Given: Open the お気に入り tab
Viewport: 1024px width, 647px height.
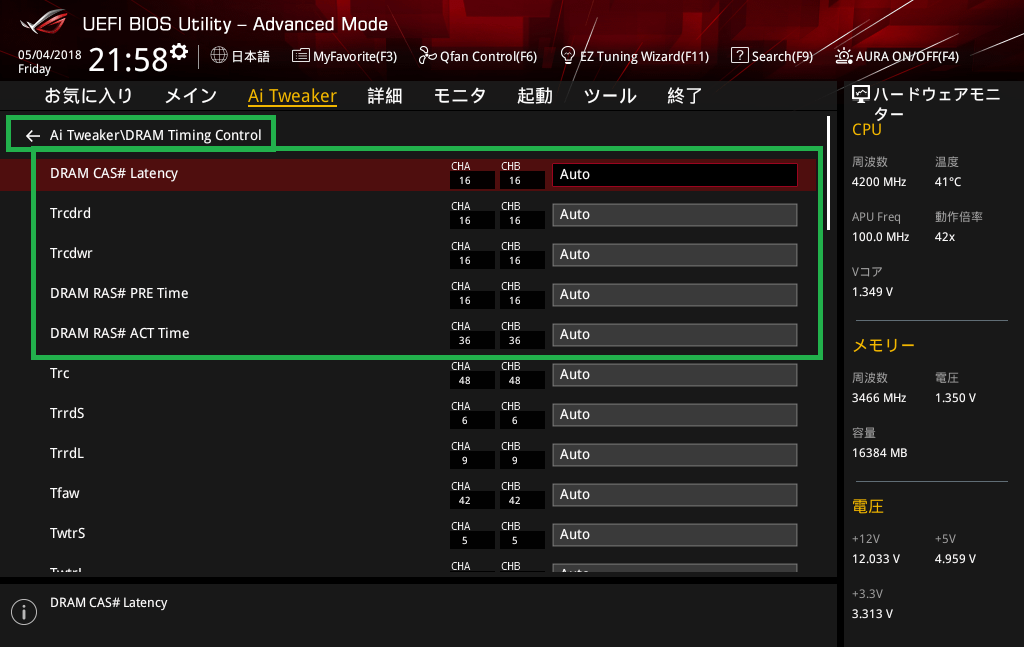Looking at the screenshot, I should tap(89, 96).
